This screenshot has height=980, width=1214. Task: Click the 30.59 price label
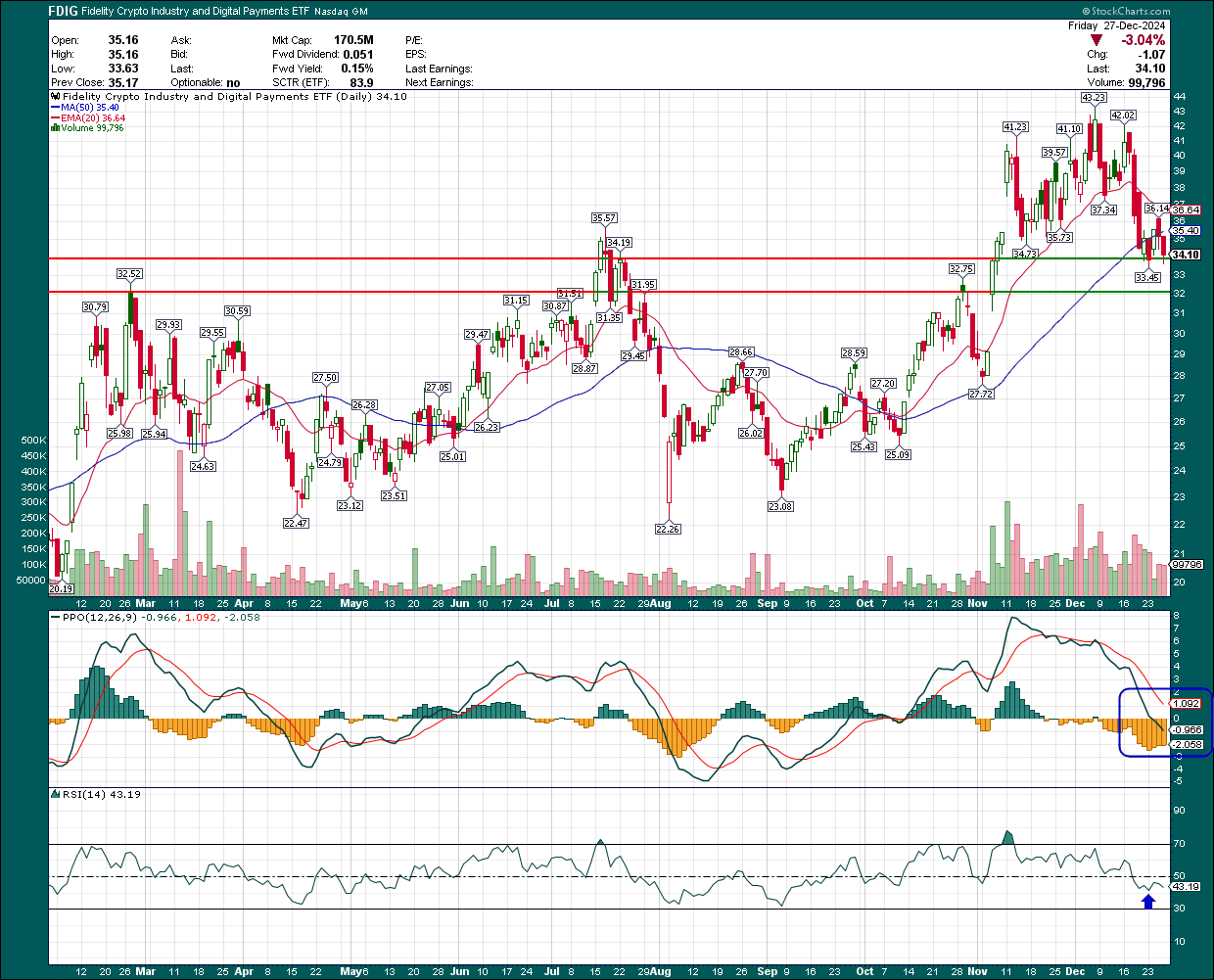click(237, 311)
